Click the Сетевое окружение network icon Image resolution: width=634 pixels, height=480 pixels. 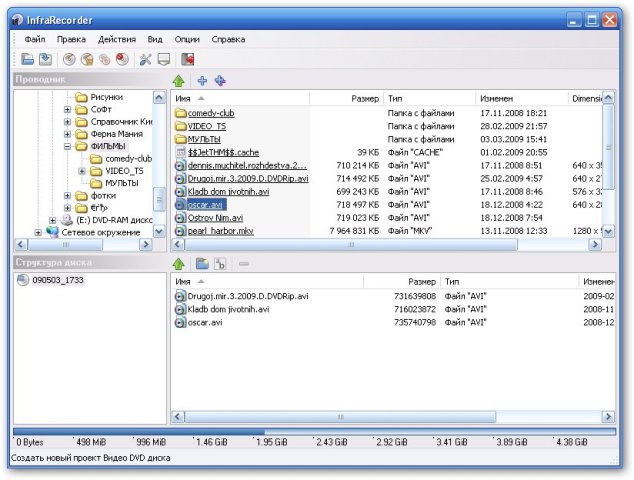(52, 232)
